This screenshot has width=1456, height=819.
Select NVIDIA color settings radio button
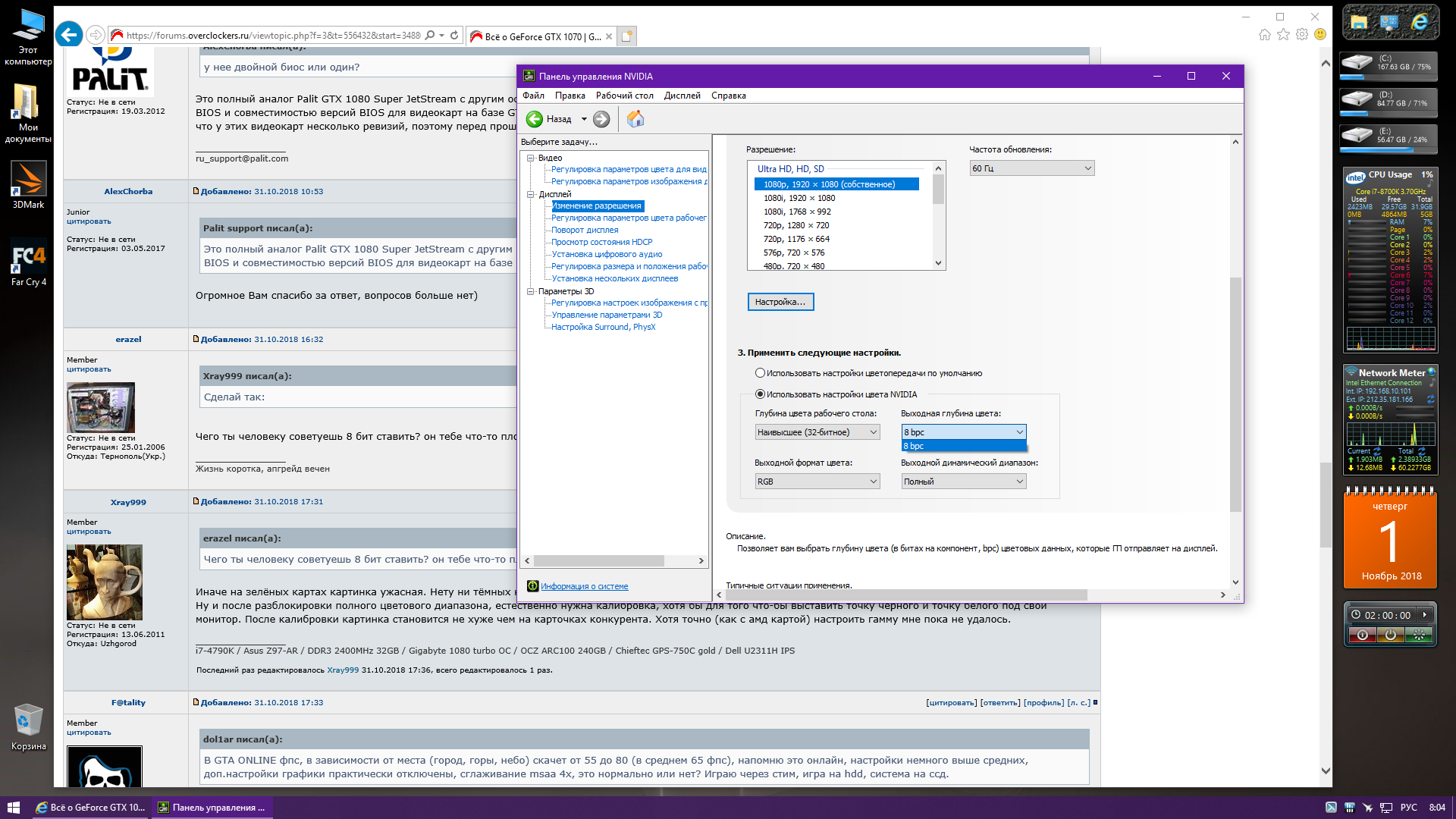click(x=760, y=394)
